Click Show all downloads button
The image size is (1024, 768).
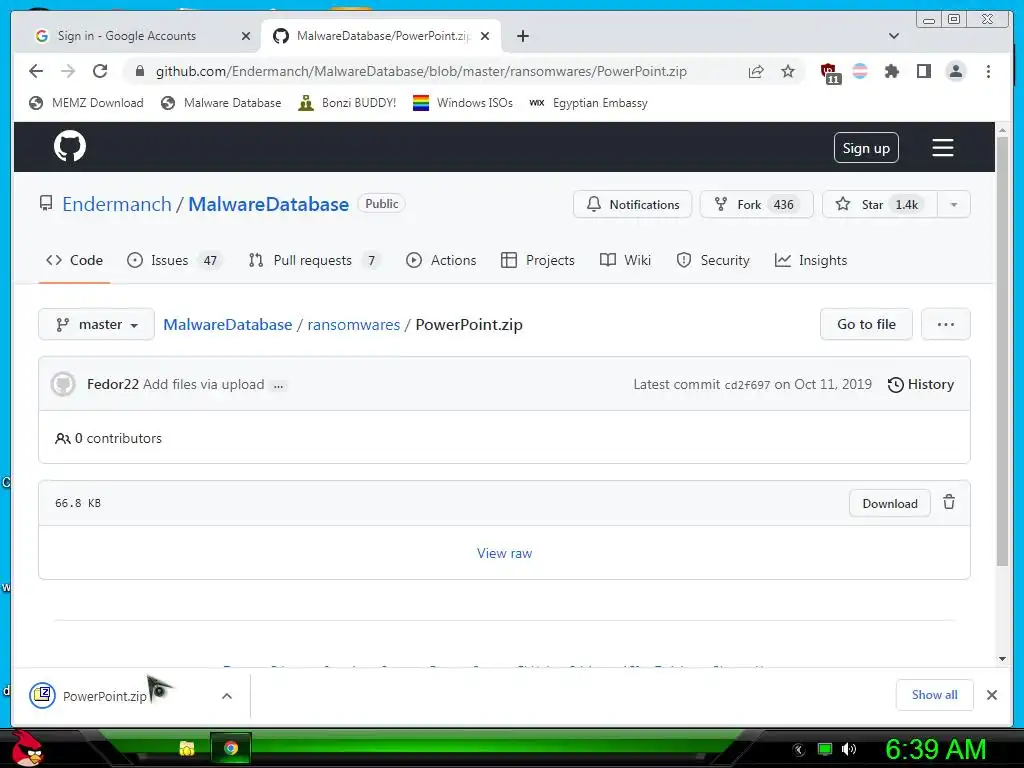pyautogui.click(x=935, y=695)
